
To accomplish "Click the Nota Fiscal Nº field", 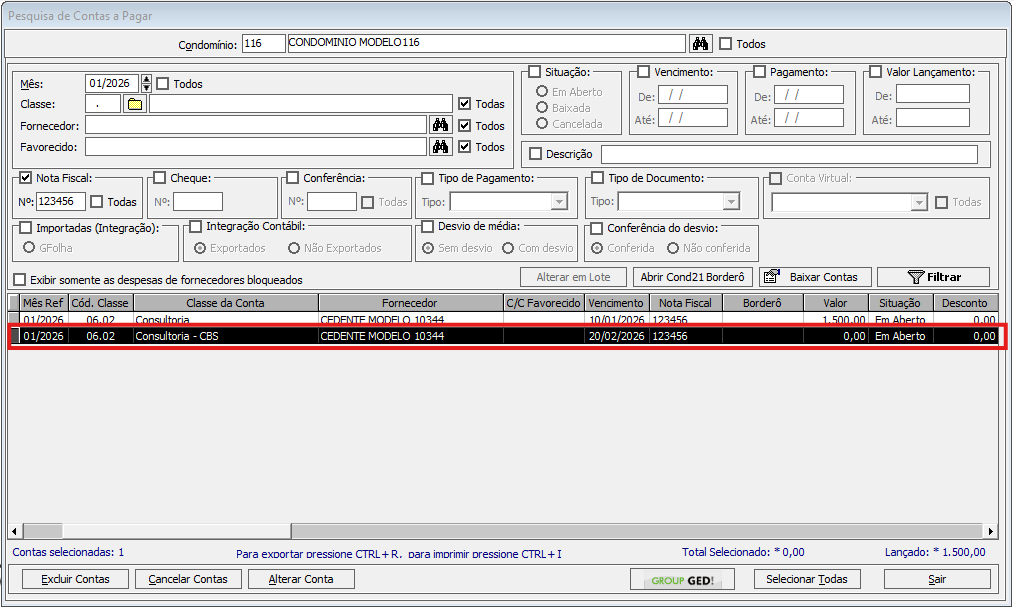I will point(61,202).
